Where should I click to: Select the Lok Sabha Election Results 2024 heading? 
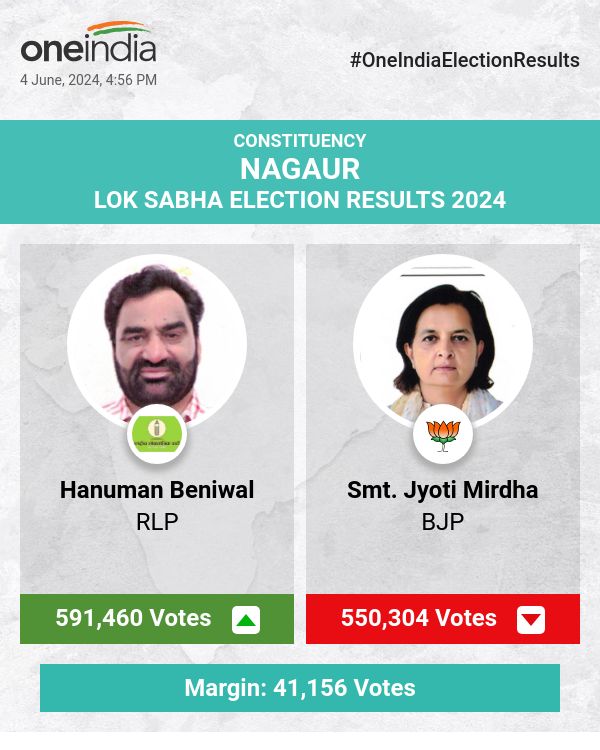[x=300, y=199]
